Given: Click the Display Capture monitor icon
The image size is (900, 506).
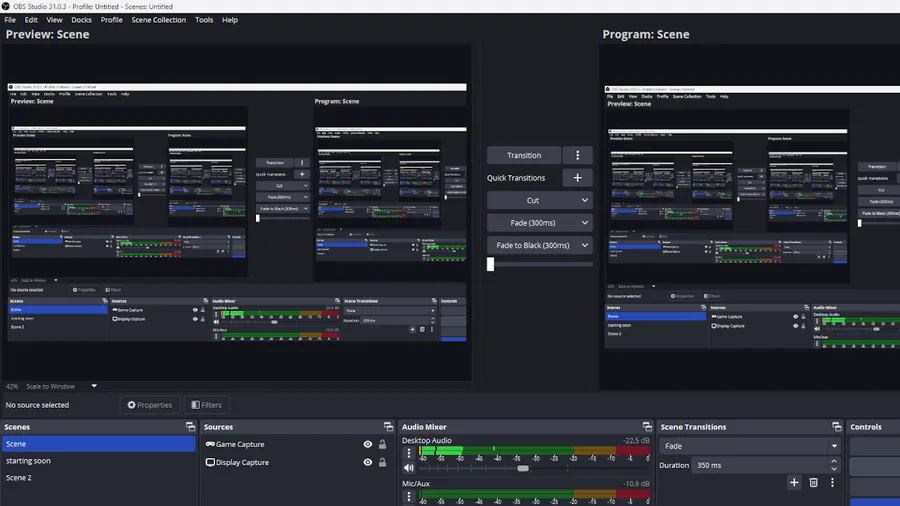Looking at the screenshot, I should [x=210, y=462].
